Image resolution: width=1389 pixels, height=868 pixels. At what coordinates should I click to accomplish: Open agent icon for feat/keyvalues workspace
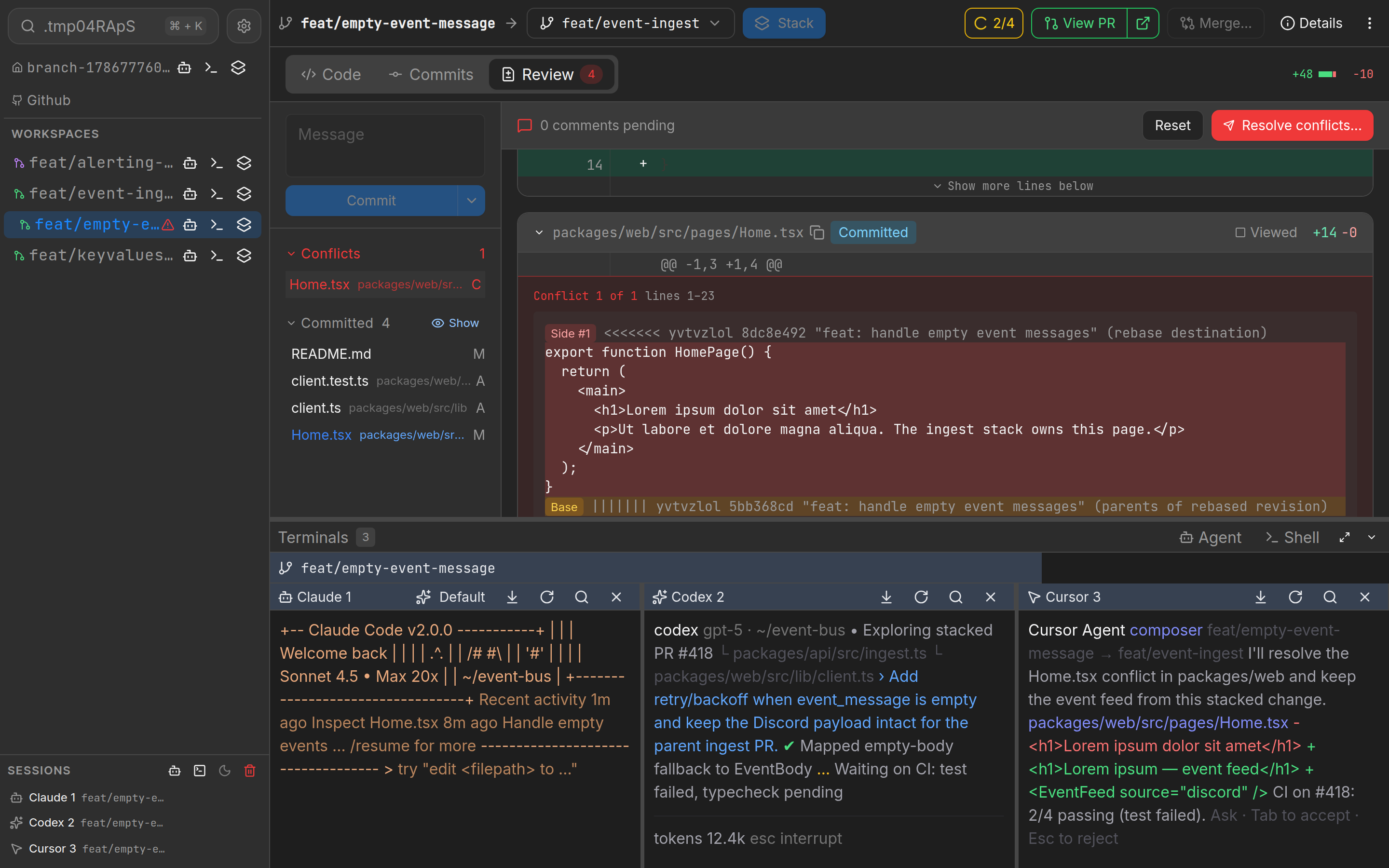pyautogui.click(x=190, y=256)
